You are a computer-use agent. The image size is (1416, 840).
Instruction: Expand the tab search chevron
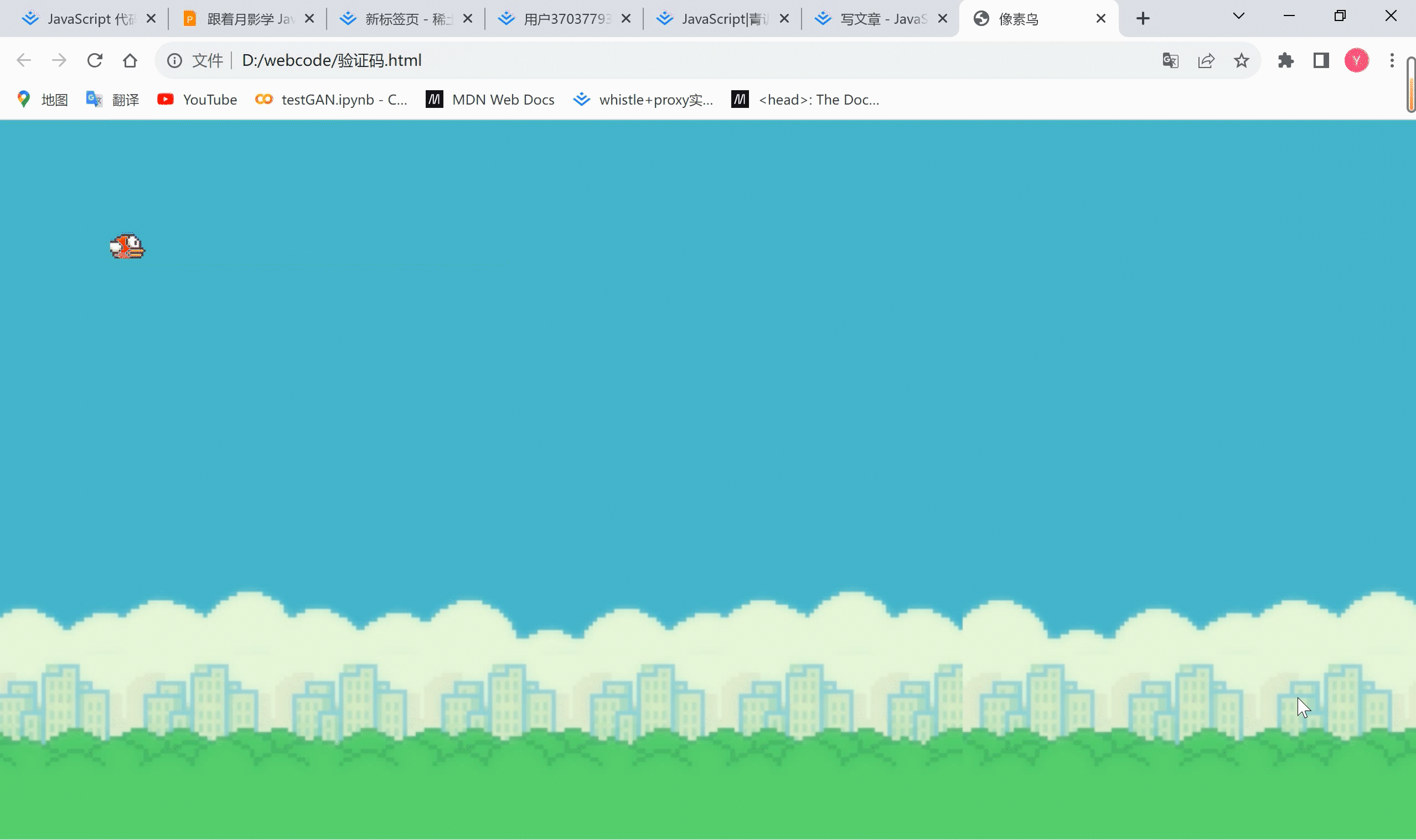pyautogui.click(x=1238, y=17)
